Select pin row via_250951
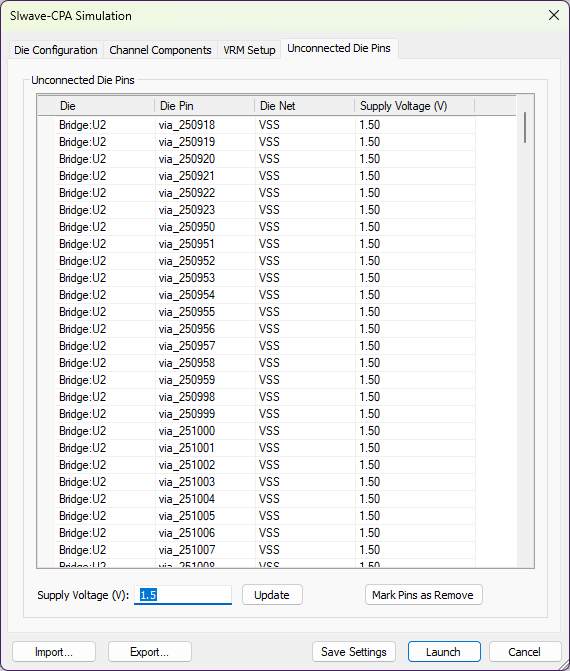This screenshot has height=671, width=570. 265,244
